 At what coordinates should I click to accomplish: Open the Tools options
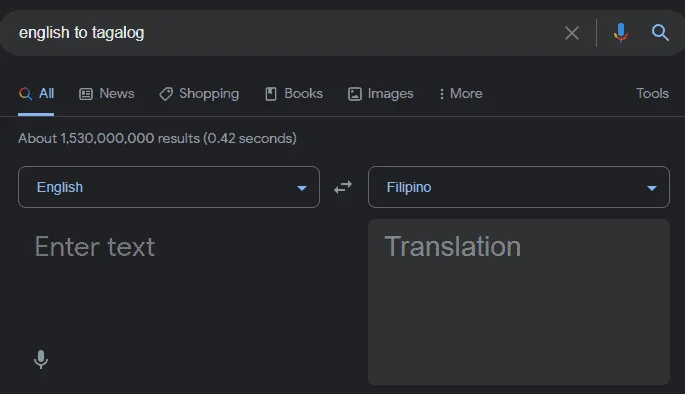point(652,93)
